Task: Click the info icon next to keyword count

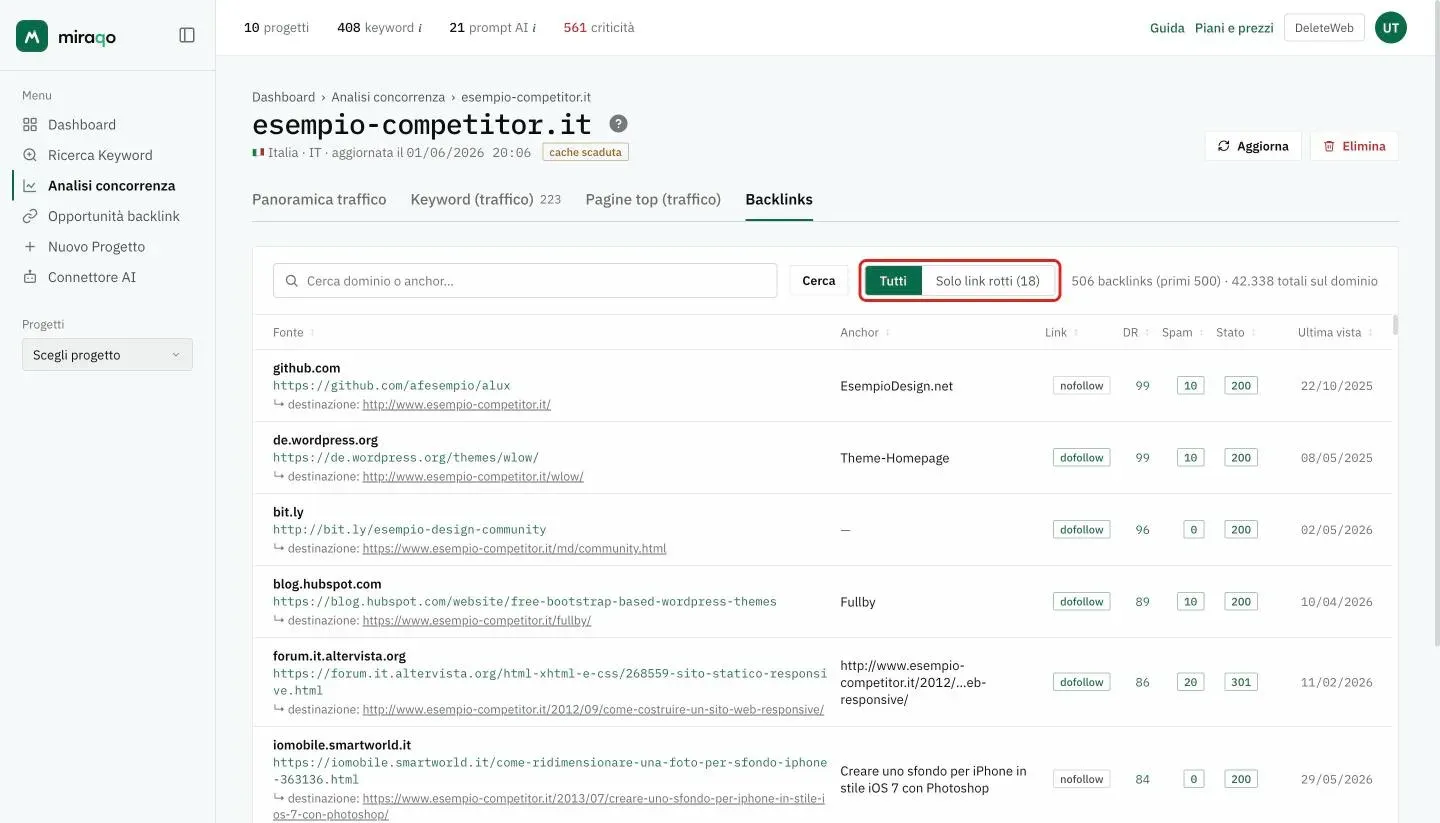Action: pos(420,28)
